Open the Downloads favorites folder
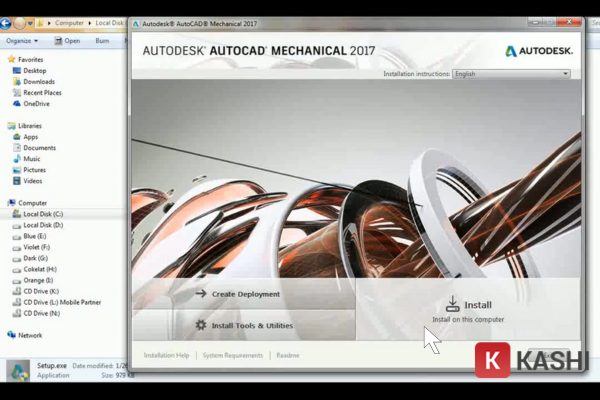 [x=39, y=82]
